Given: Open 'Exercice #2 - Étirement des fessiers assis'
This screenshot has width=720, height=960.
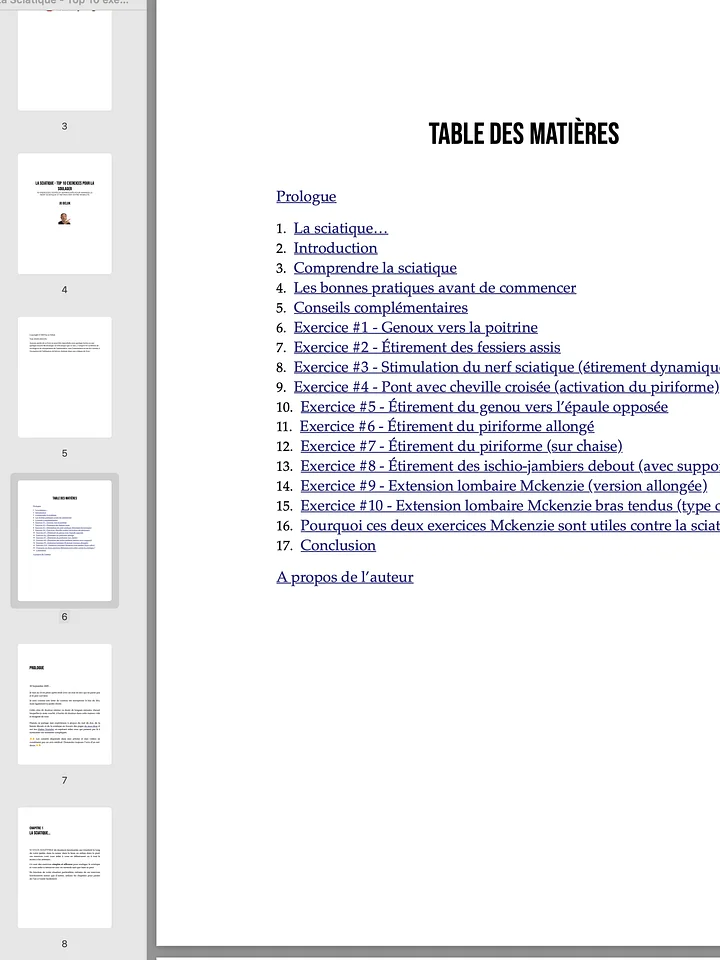Looking at the screenshot, I should [427, 347].
